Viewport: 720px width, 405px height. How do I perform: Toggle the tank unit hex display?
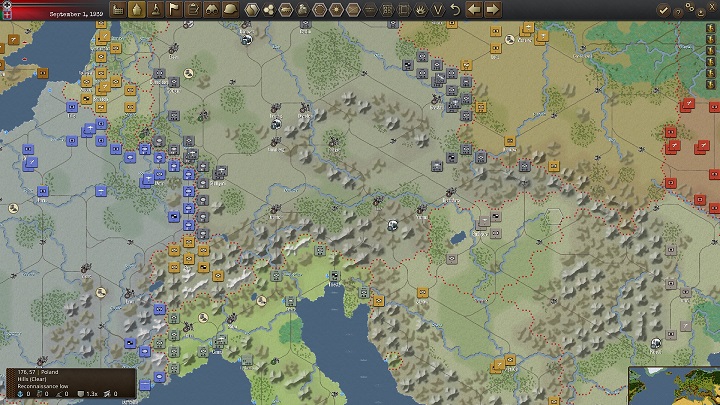286,10
